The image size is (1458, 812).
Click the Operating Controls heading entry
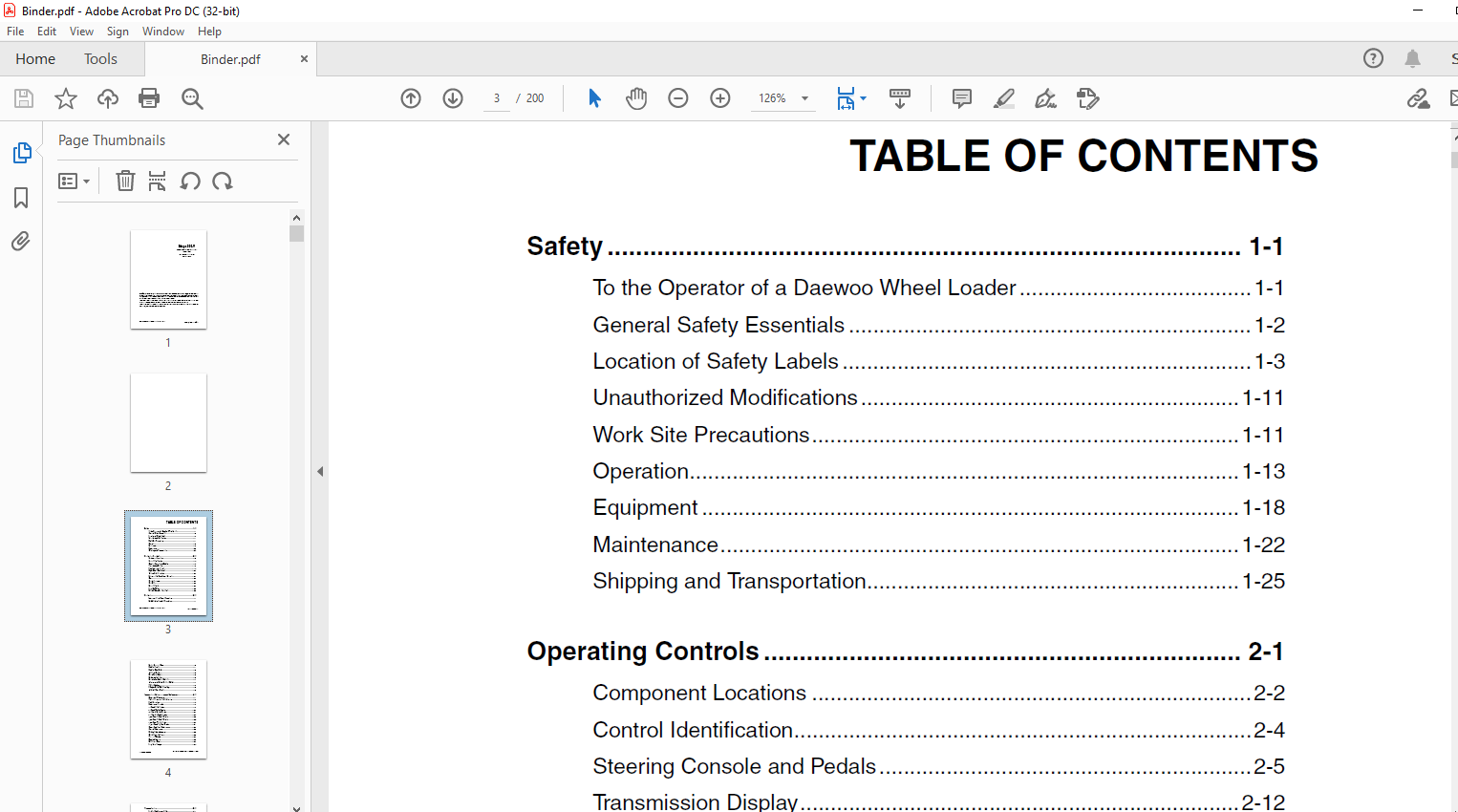click(x=905, y=652)
